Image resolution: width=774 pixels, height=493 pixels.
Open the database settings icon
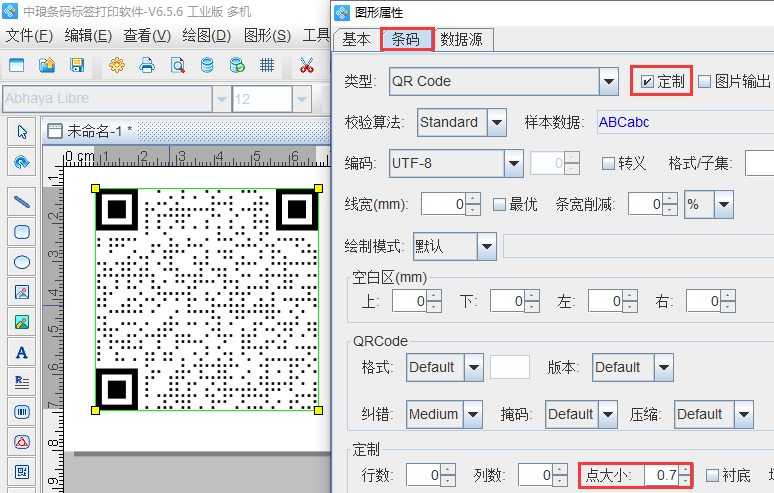[x=207, y=65]
